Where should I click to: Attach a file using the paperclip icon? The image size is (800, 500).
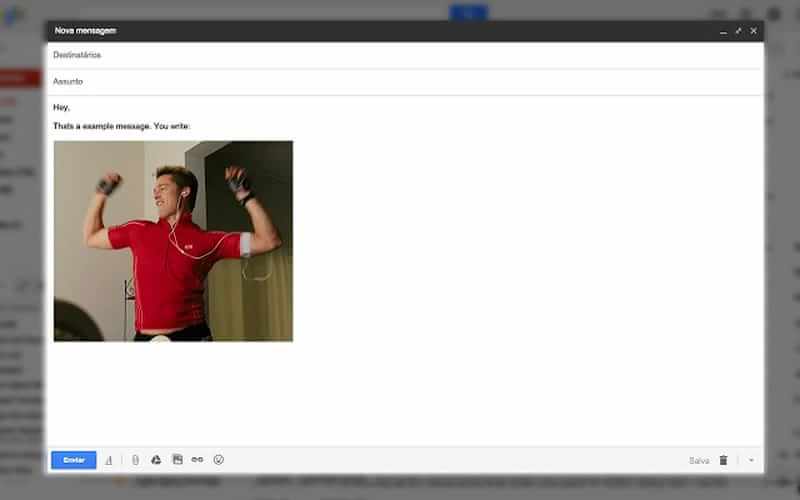[135, 460]
